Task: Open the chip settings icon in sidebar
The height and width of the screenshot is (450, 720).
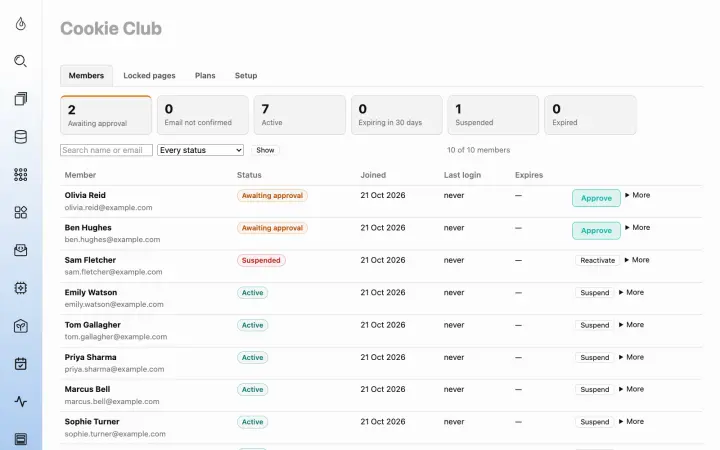Action: [21, 288]
